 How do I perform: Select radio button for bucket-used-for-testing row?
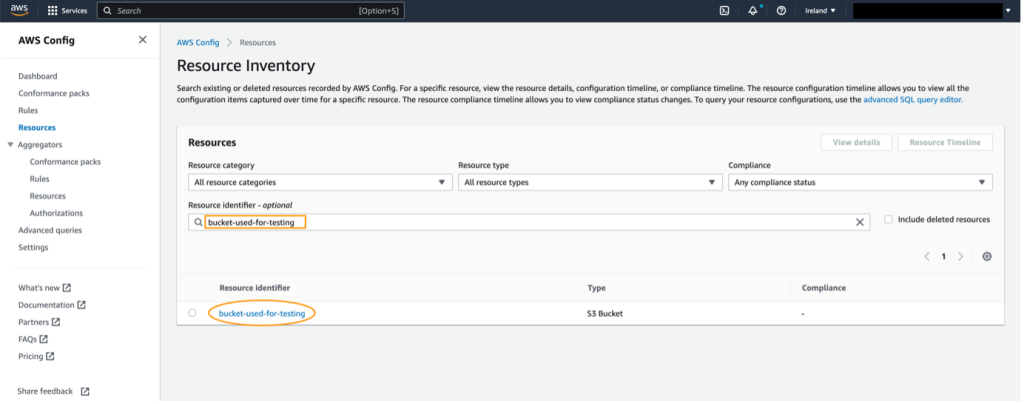(x=192, y=313)
